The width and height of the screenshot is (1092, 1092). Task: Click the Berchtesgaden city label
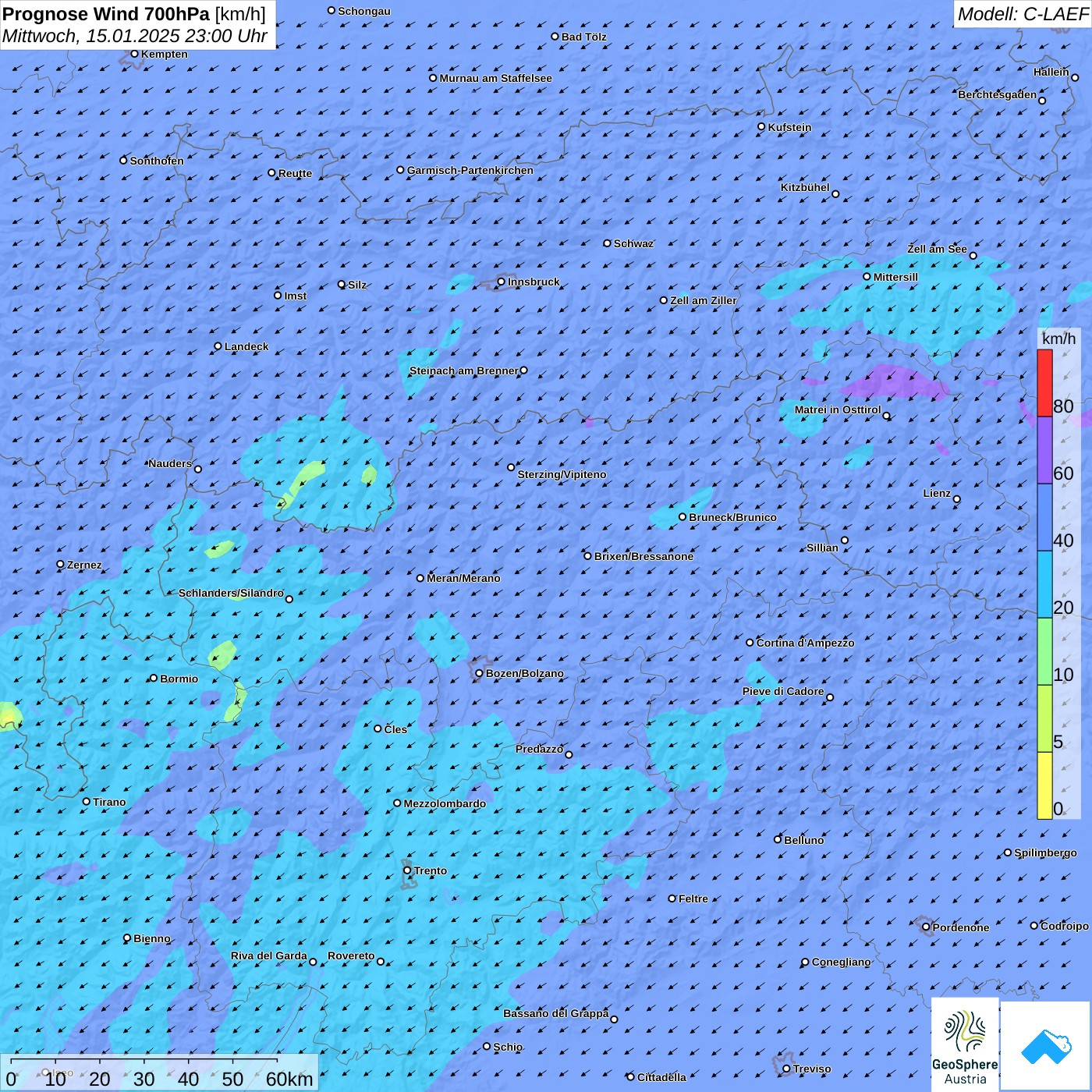coord(997,94)
